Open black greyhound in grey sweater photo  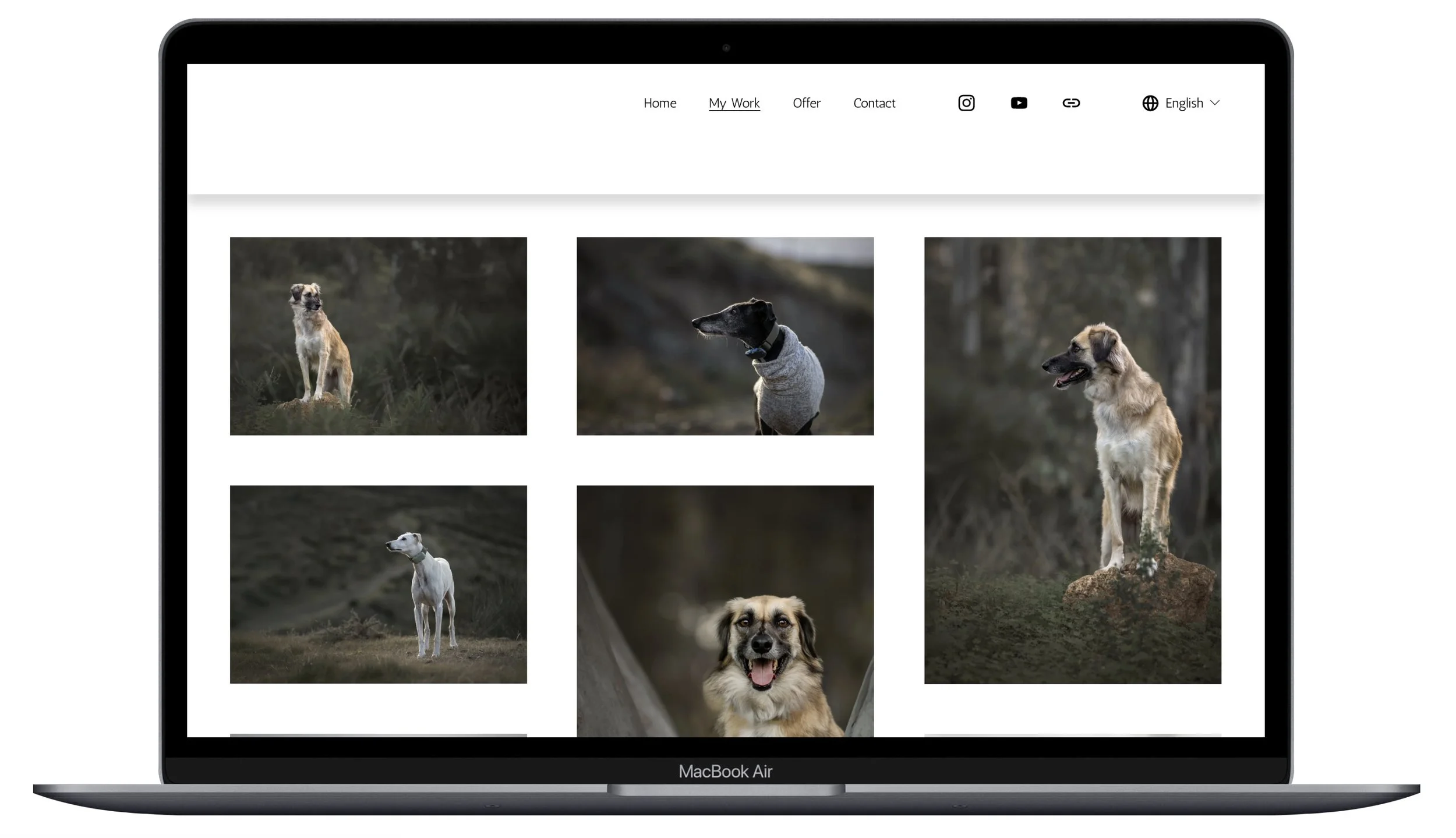725,336
